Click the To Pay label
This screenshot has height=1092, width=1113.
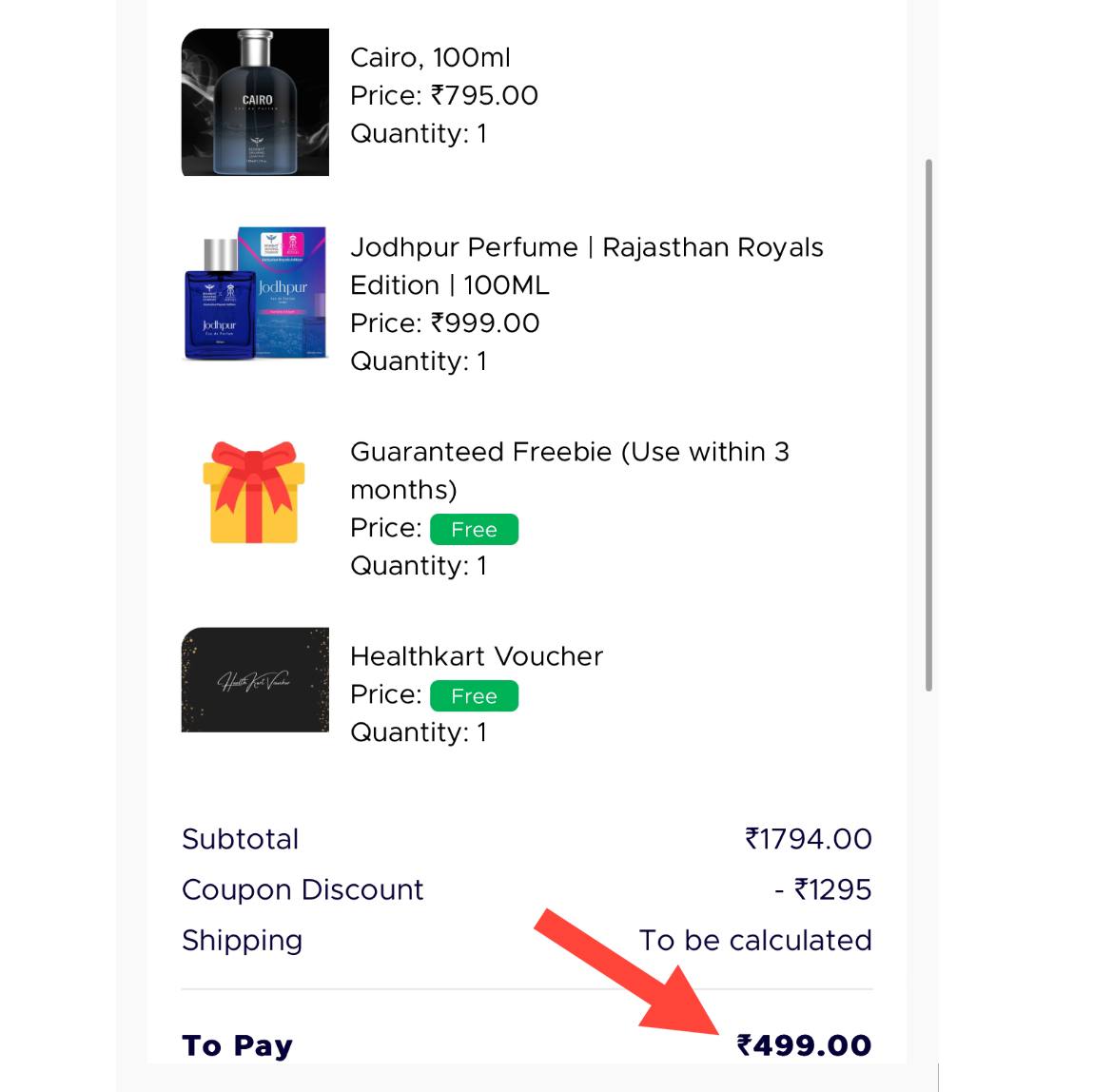tap(236, 1044)
